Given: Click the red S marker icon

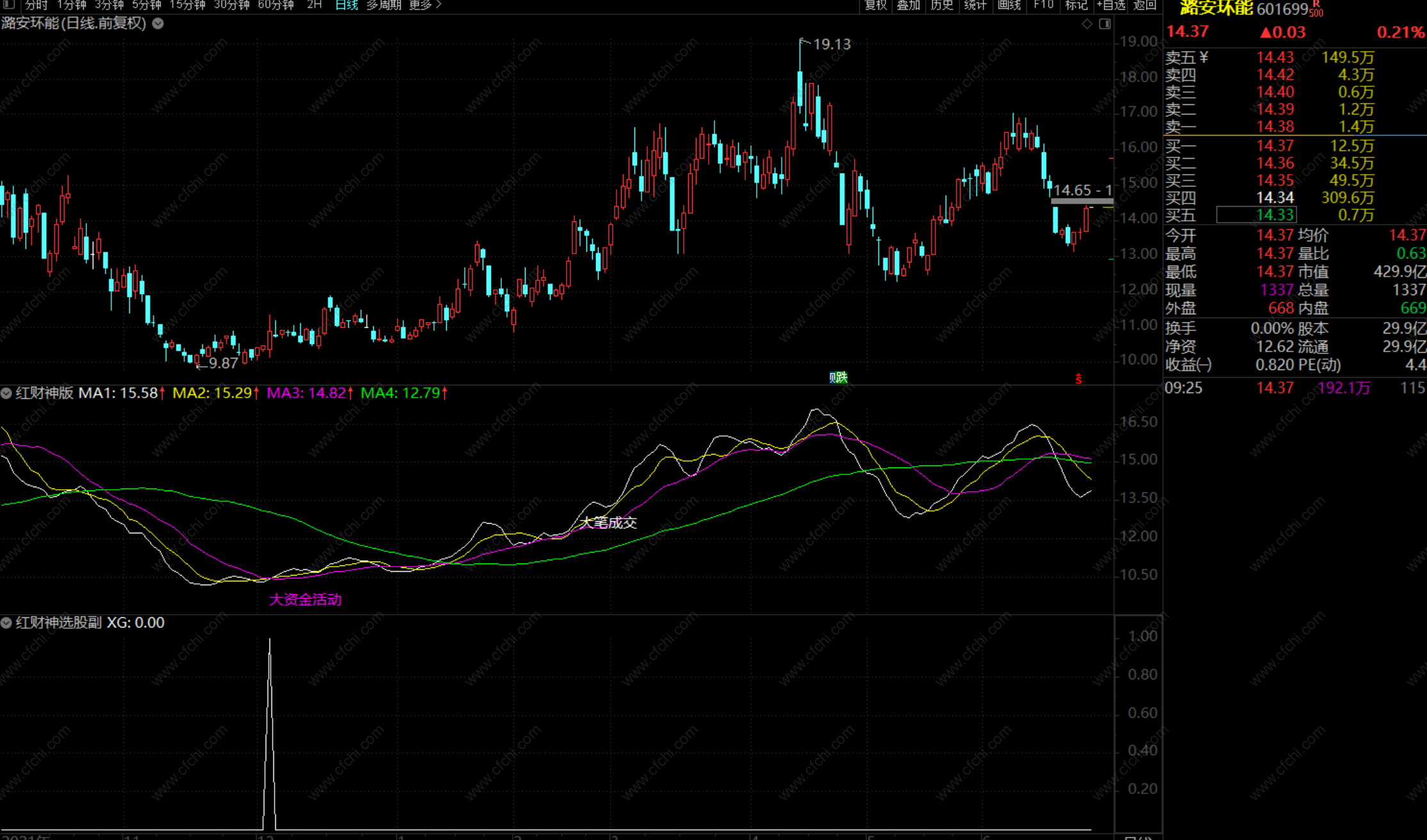Looking at the screenshot, I should (x=1079, y=379).
